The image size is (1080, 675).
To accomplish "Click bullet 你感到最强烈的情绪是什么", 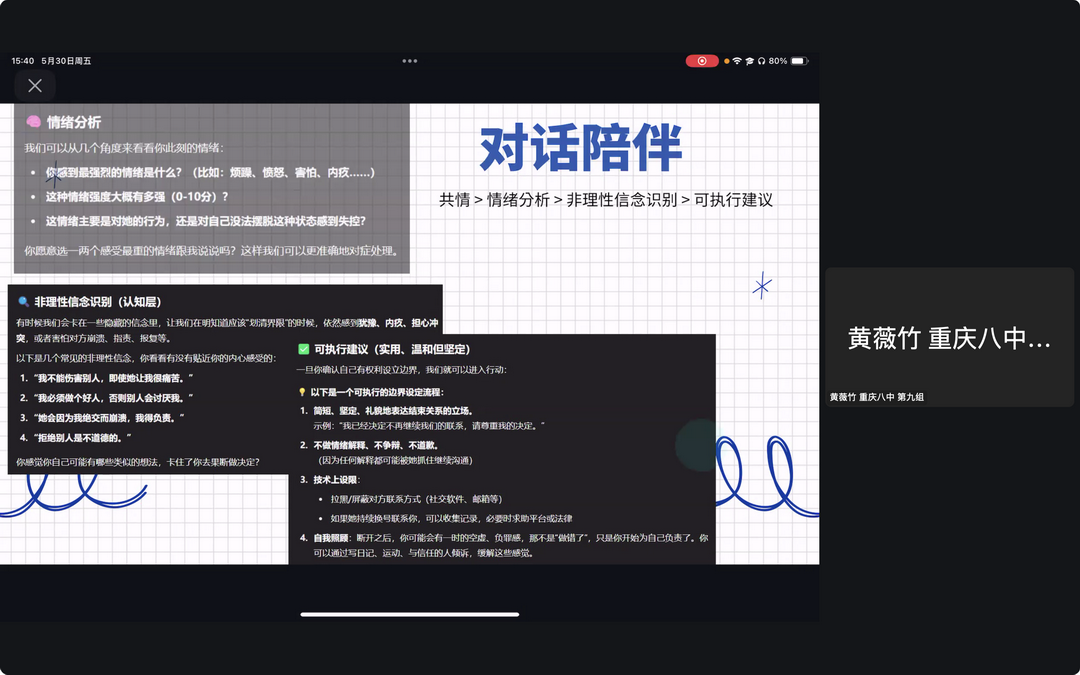I will pos(210,172).
